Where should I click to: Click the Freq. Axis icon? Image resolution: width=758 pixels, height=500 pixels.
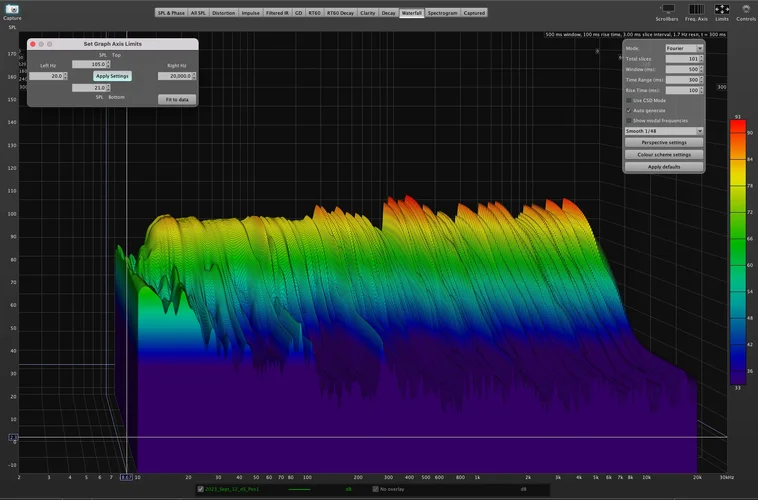(696, 8)
